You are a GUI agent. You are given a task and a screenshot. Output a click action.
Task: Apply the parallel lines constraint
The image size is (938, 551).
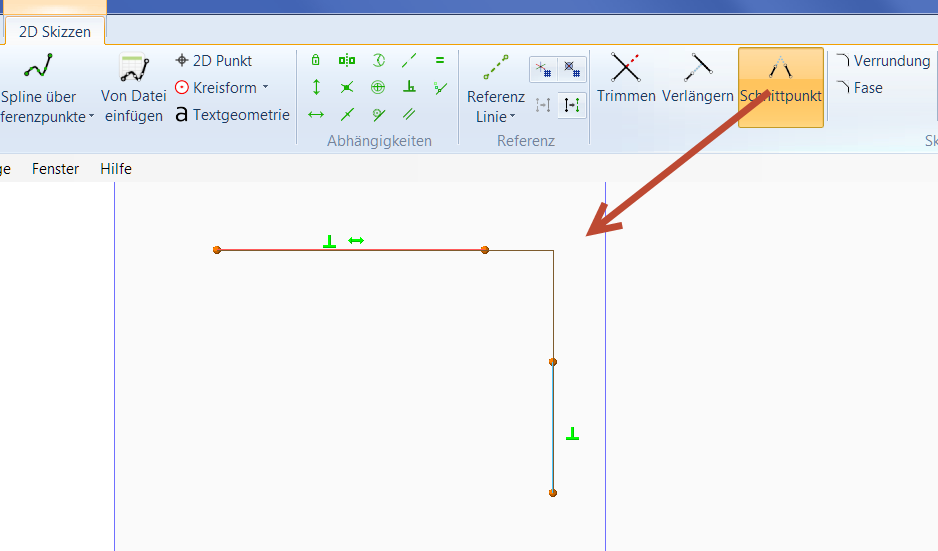(409, 114)
